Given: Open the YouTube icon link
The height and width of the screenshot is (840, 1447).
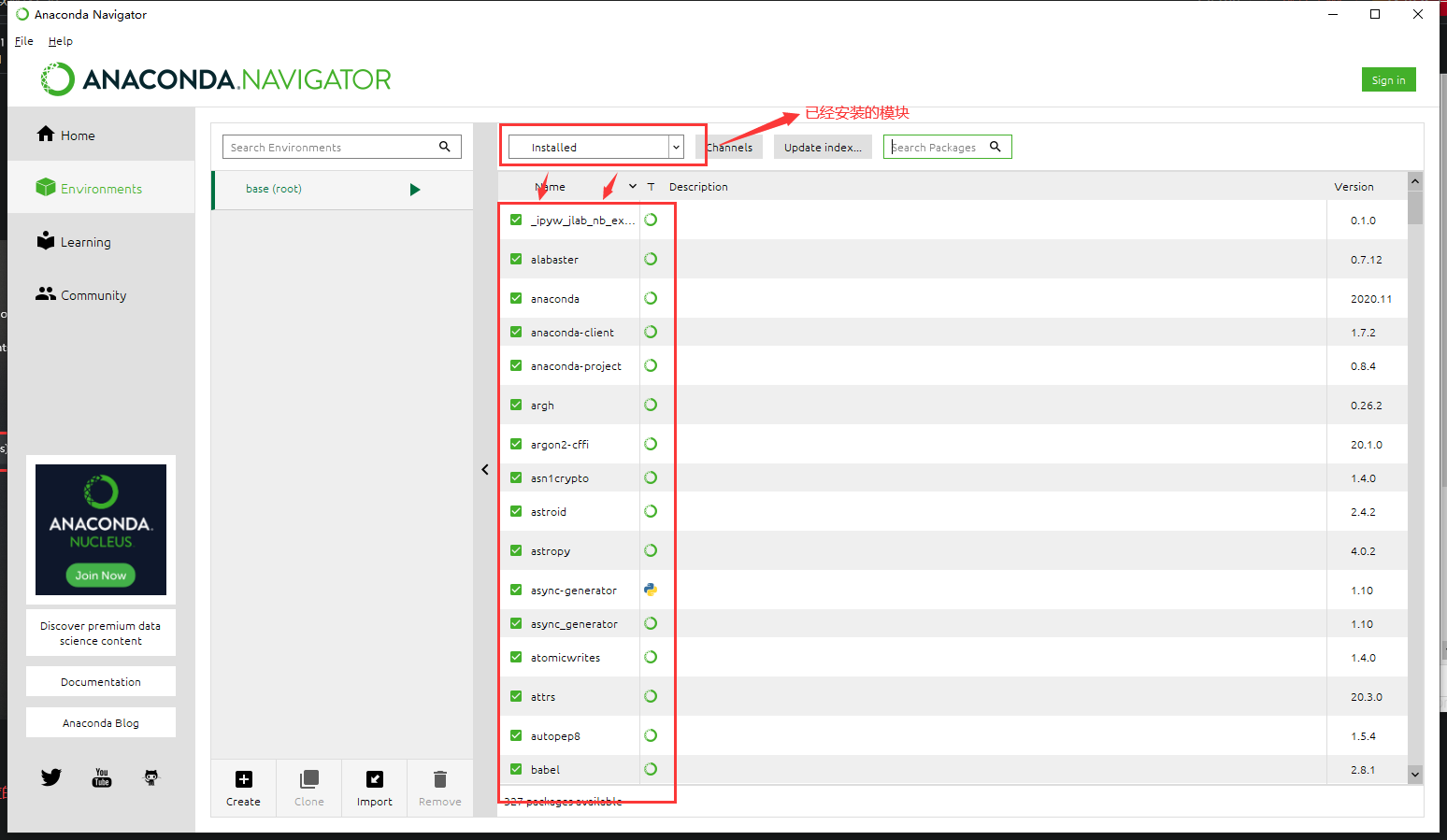Looking at the screenshot, I should [x=102, y=777].
